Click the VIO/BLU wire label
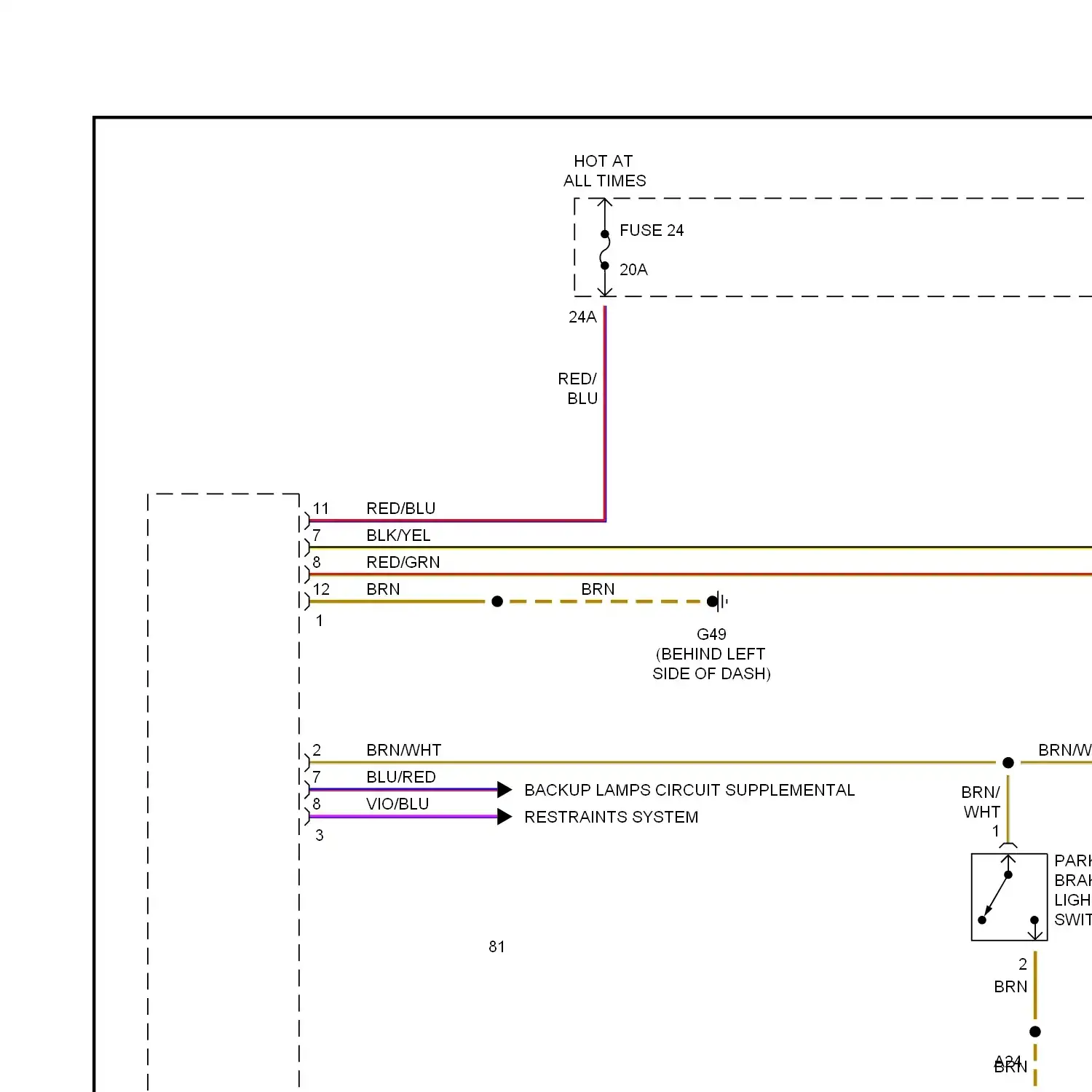The image size is (1092, 1092). coord(397,804)
